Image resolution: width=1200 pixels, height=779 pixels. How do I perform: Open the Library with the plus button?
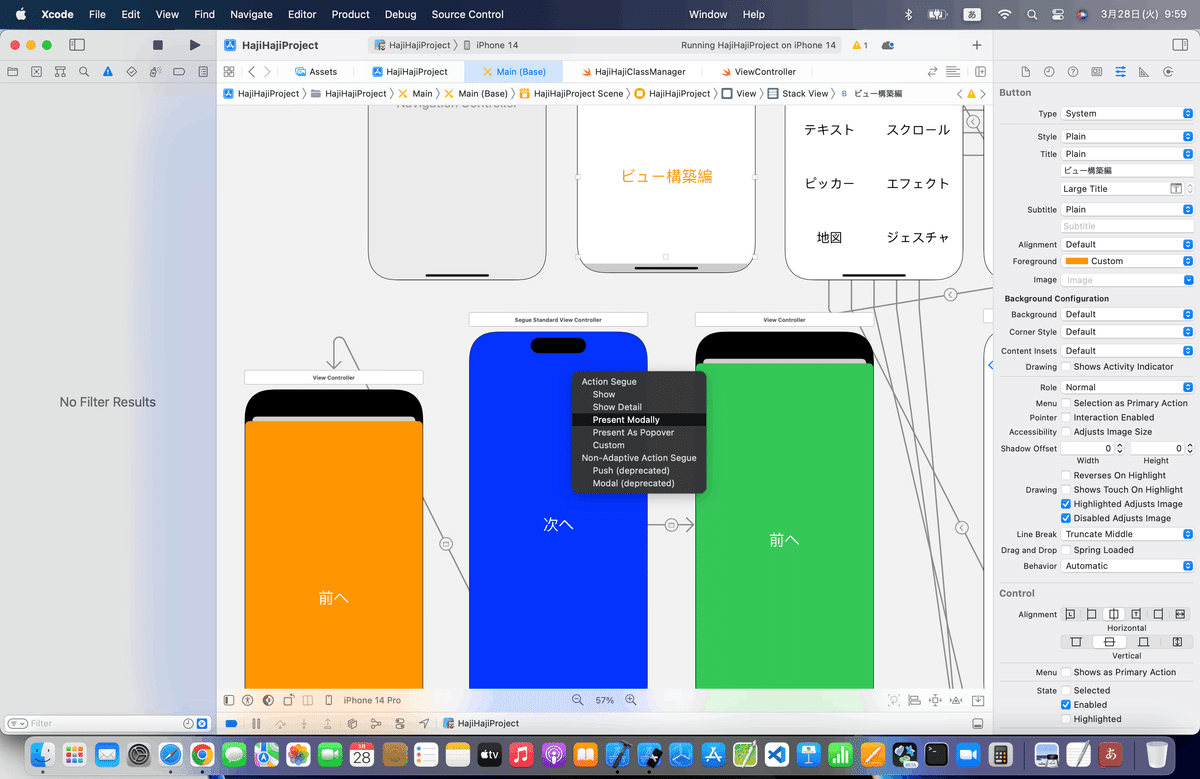tap(977, 45)
